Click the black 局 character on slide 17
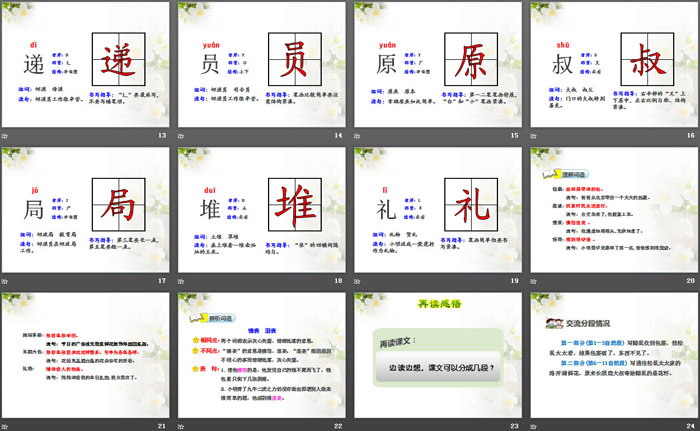The image size is (700, 431). pos(34,210)
